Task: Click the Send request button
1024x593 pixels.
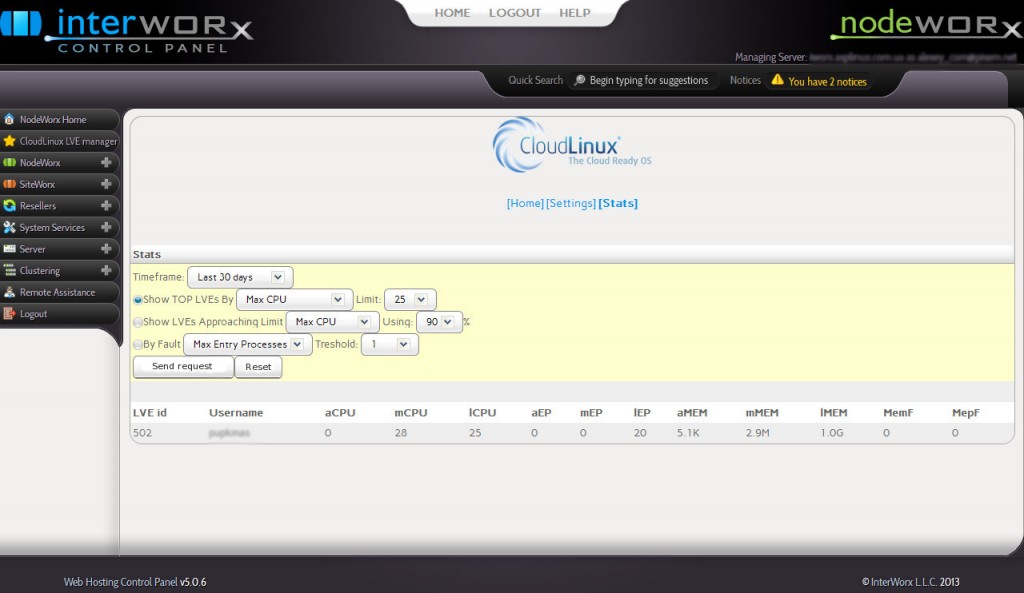Action: (183, 366)
